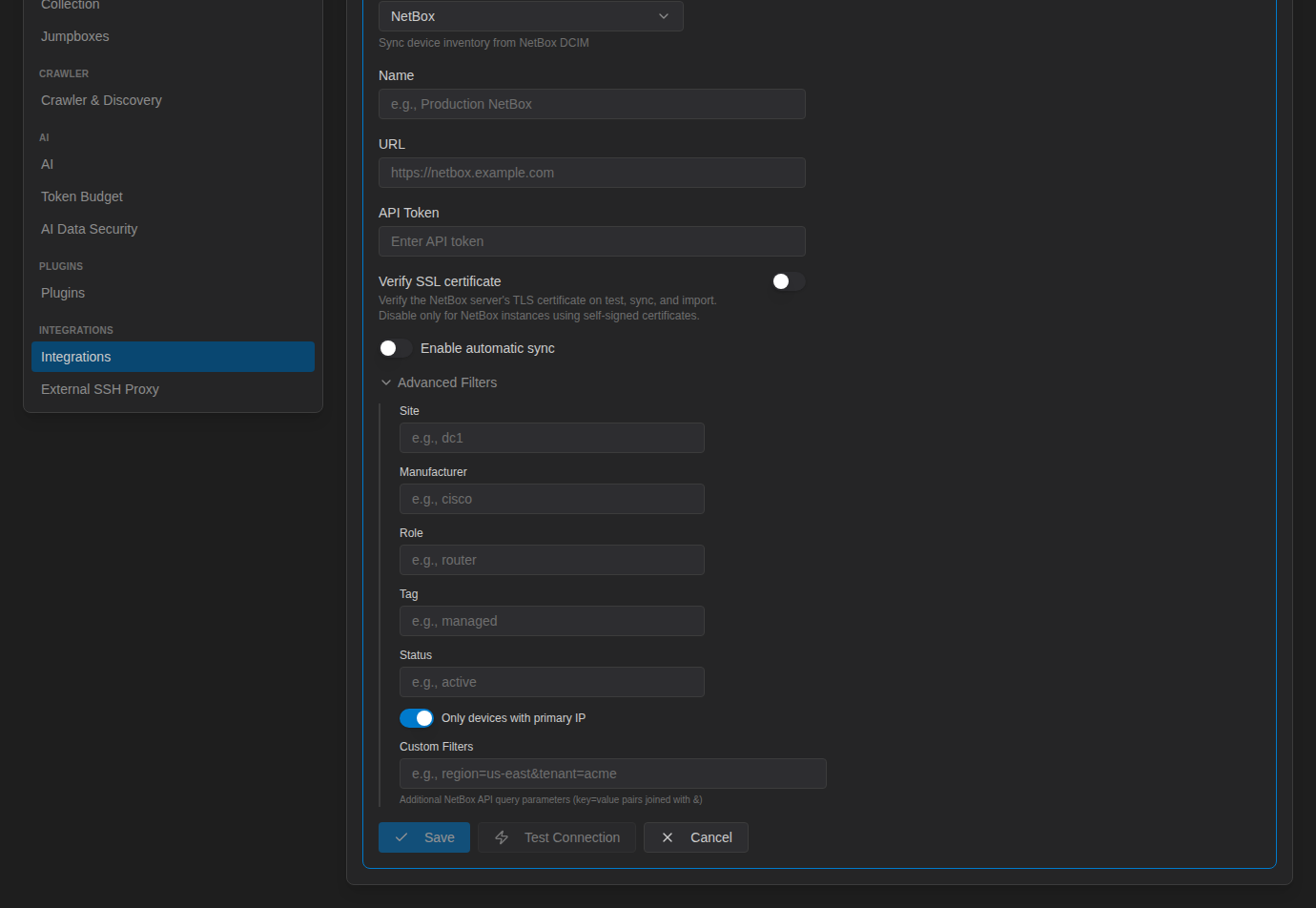The image size is (1316, 908).
Task: Click Test Connection button
Action: tap(557, 837)
